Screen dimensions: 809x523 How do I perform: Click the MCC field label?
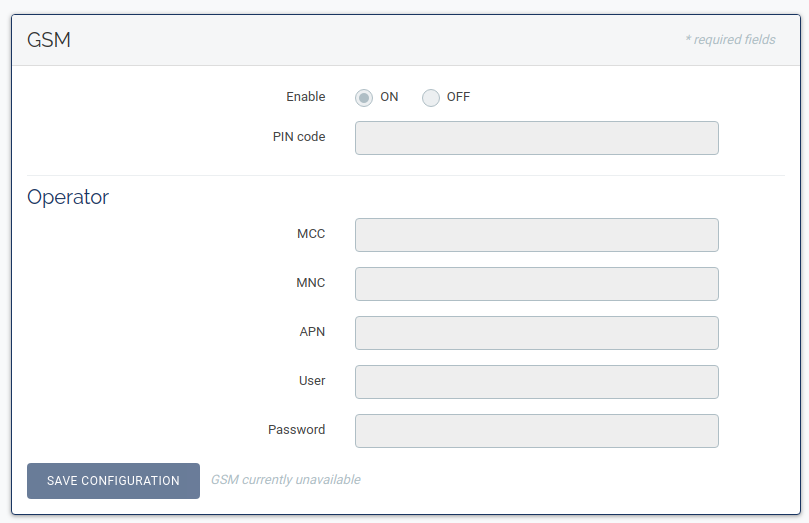point(311,234)
